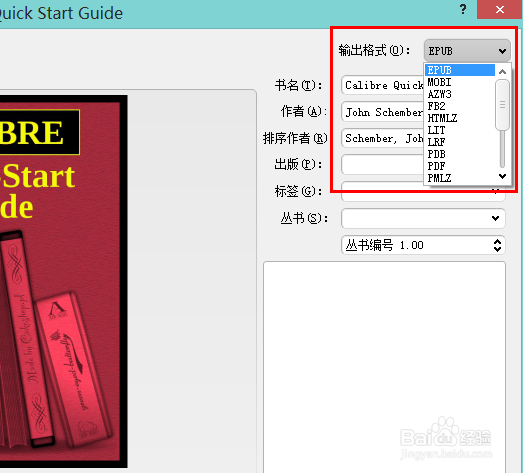Viewport: 523px width, 473px height.
Task: Choose MOBI from the format list
Action: [x=460, y=82]
